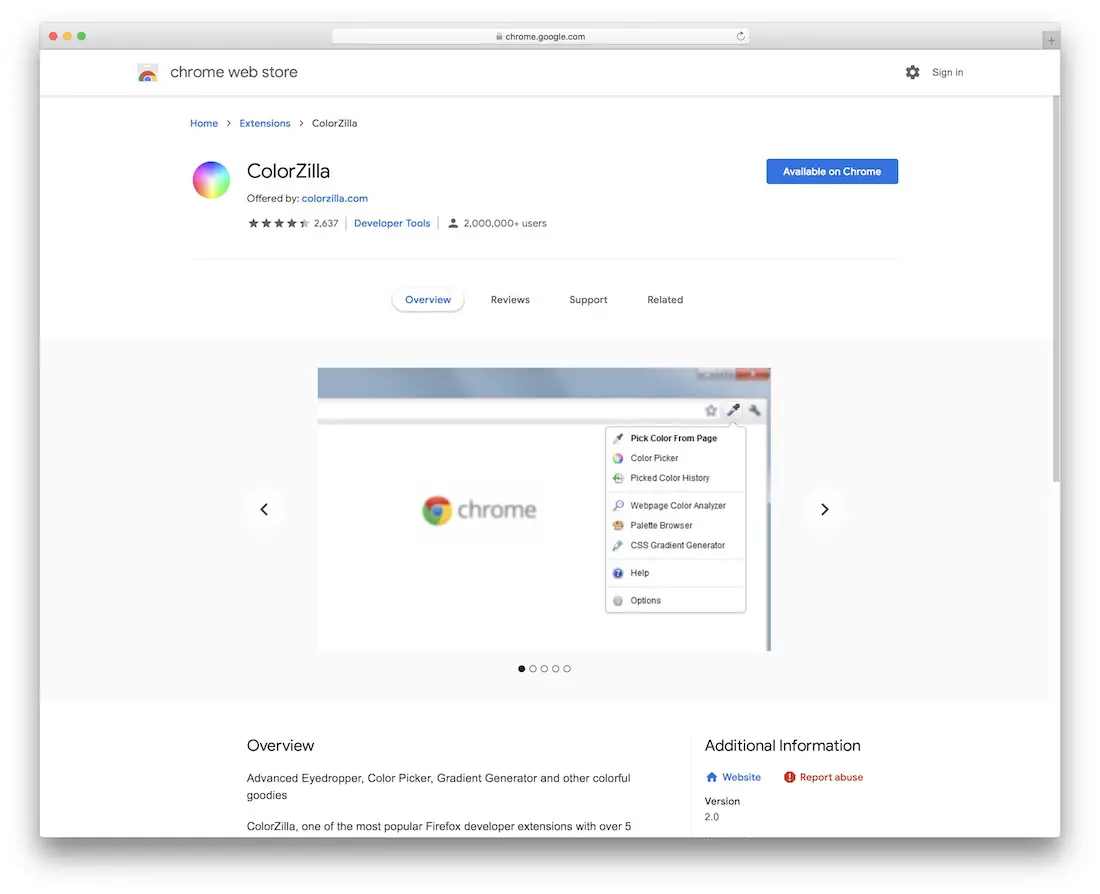
Task: Click the Pick Color From Page icon
Action: 618,438
